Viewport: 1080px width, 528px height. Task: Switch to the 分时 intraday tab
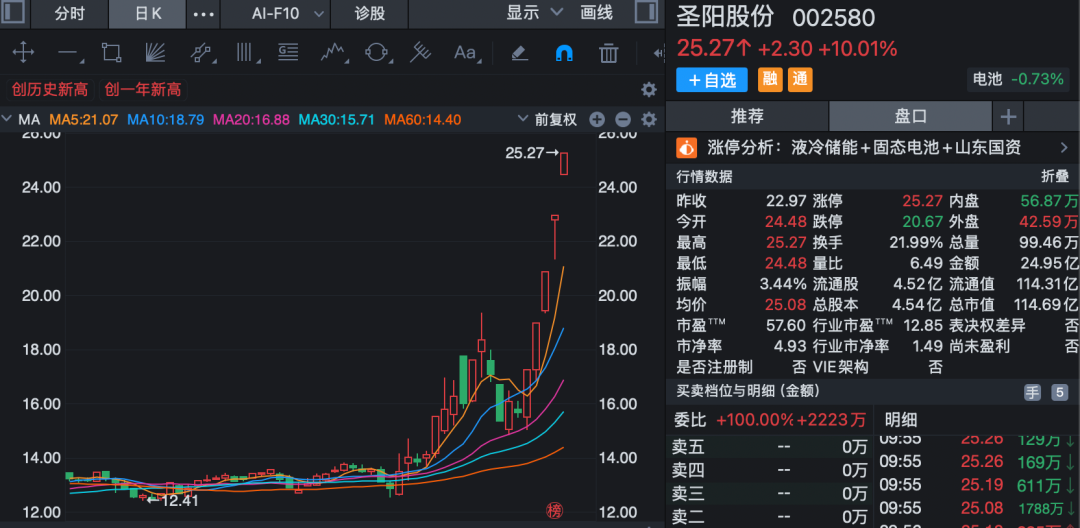click(x=69, y=14)
